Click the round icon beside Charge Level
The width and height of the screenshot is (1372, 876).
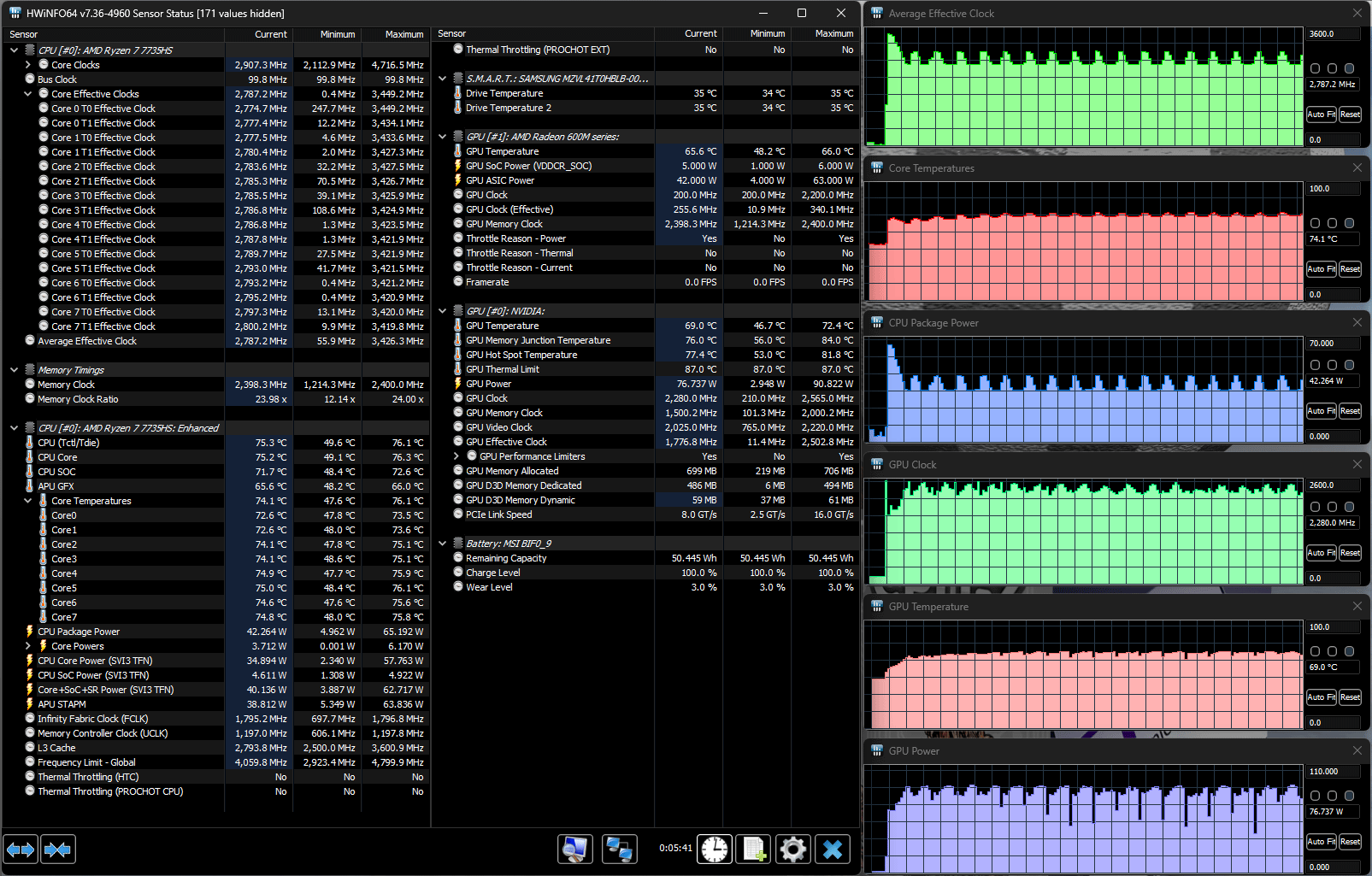(x=458, y=573)
